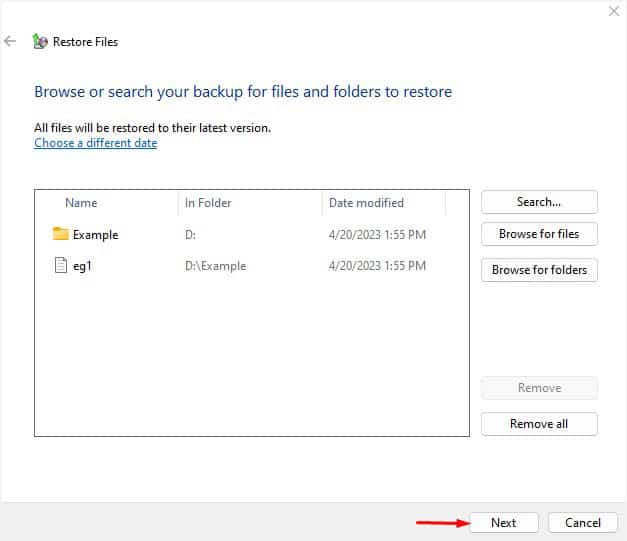627x541 pixels.
Task: Select the Example folder row name
Action: point(96,235)
